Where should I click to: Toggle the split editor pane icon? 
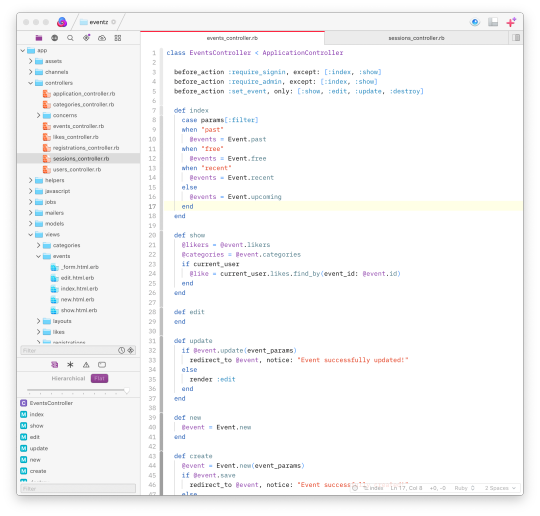pyautogui.click(x=516, y=38)
